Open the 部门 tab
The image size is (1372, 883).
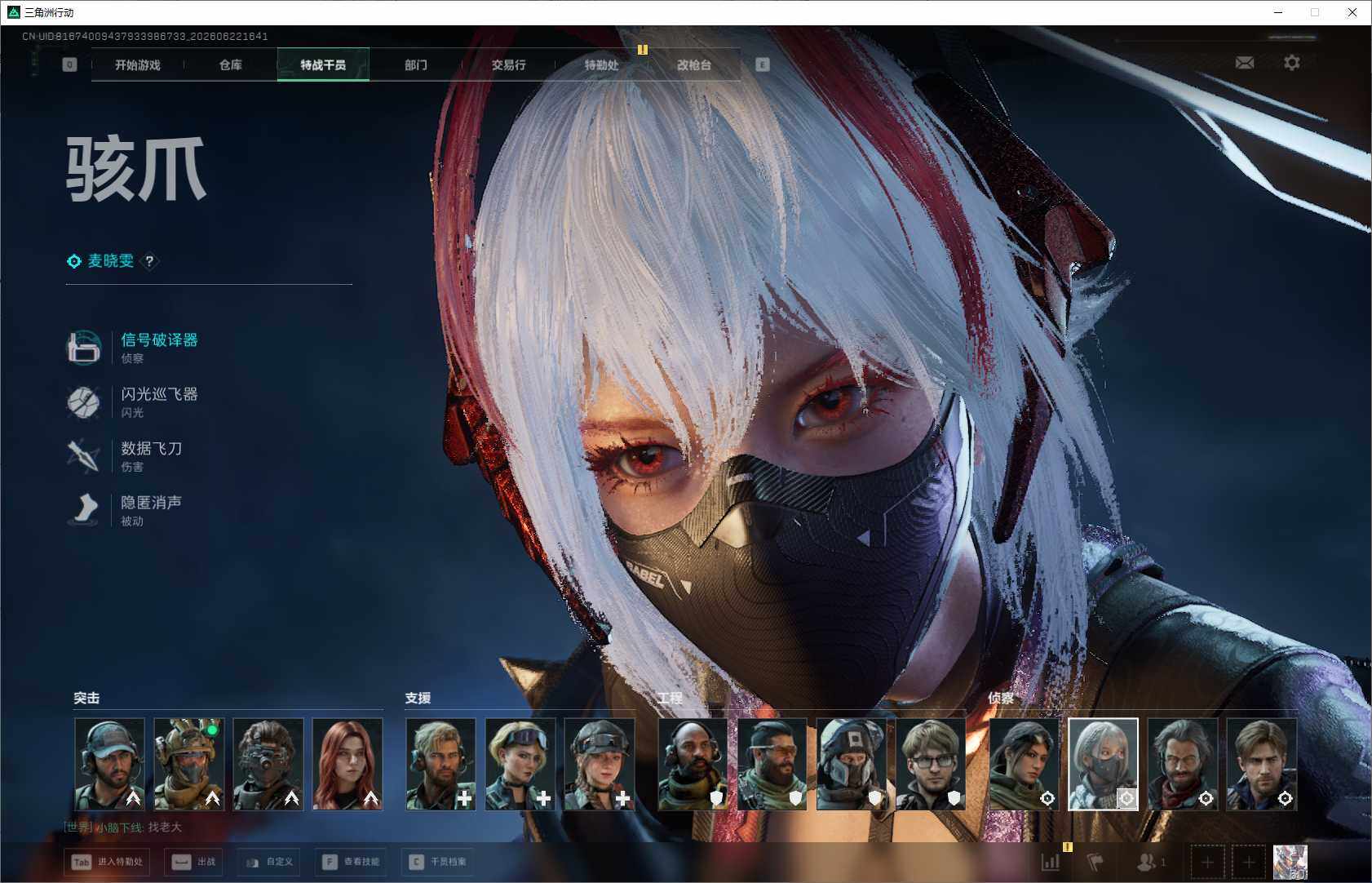416,64
